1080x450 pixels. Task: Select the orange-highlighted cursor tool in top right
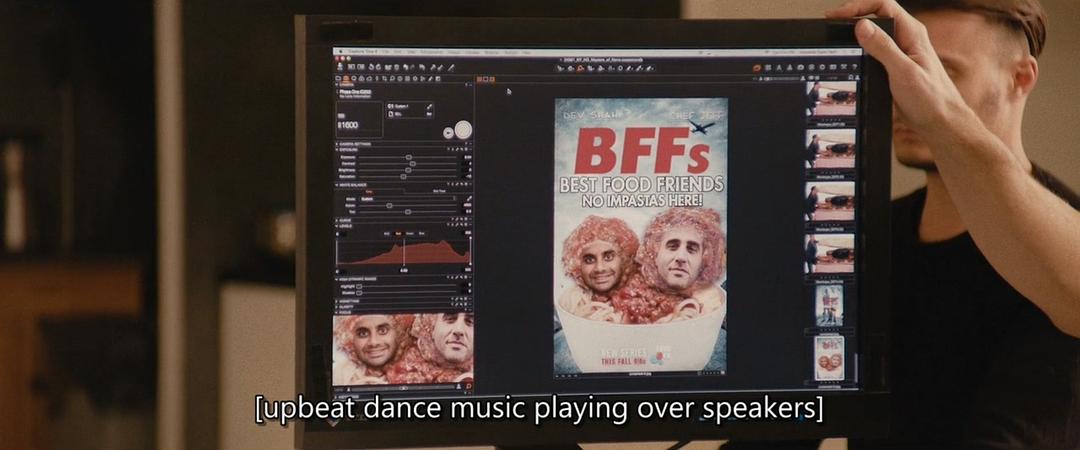[757, 67]
